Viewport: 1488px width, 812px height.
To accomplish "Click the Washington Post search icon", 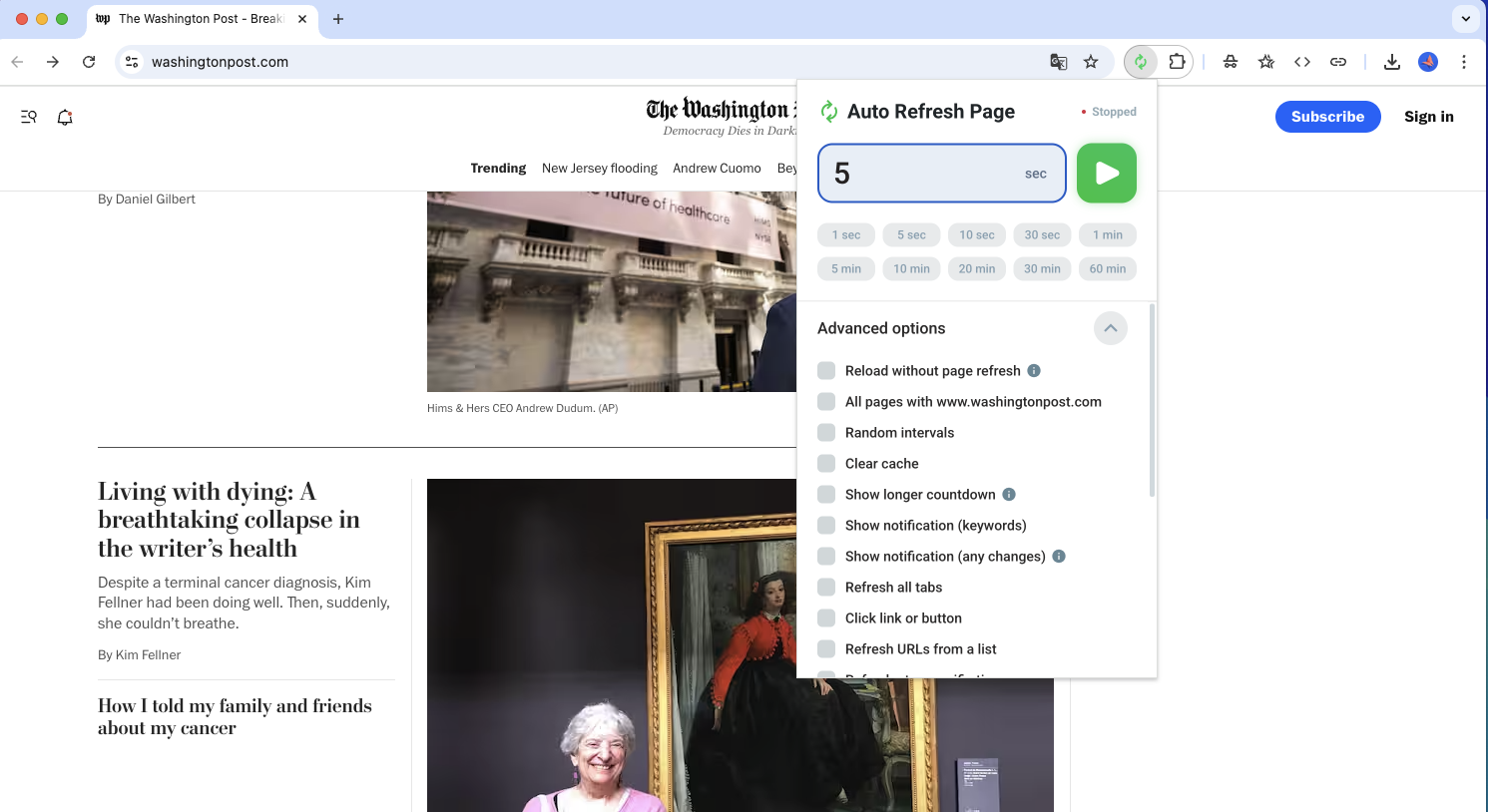I will [x=28, y=117].
